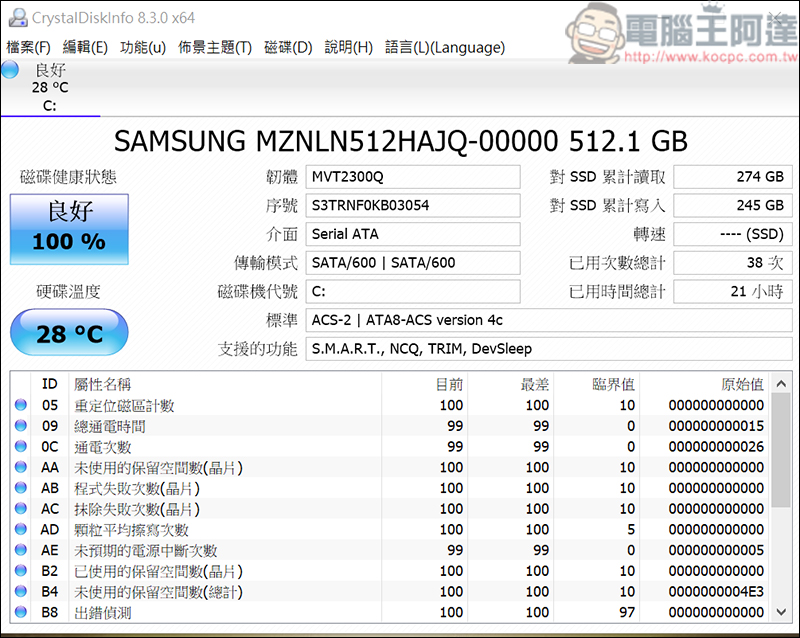
Task: Click raw value 000000000015 in row 09
Action: pyautogui.click(x=716, y=426)
